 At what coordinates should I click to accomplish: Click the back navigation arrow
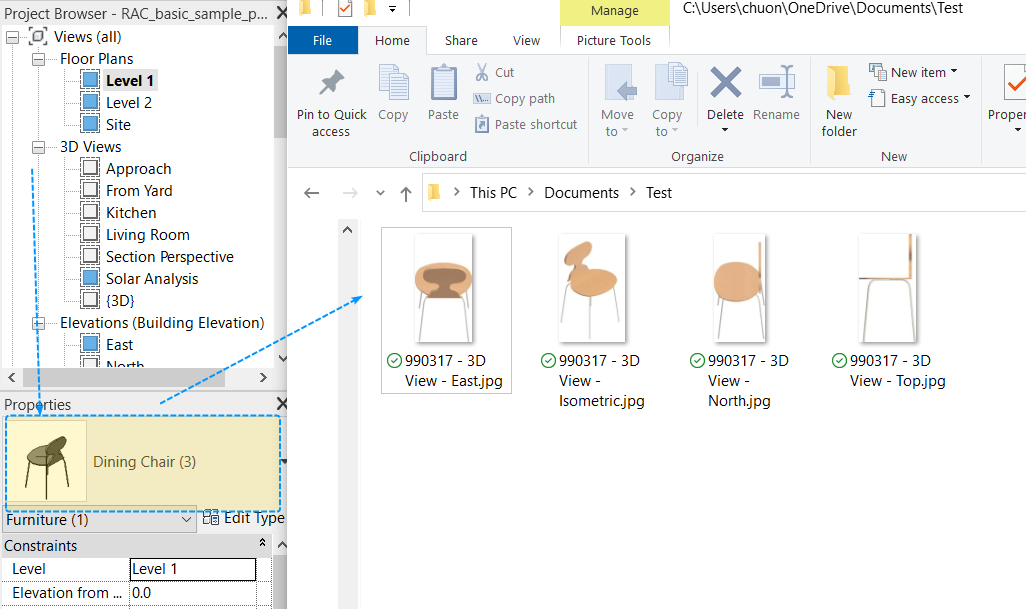click(312, 194)
